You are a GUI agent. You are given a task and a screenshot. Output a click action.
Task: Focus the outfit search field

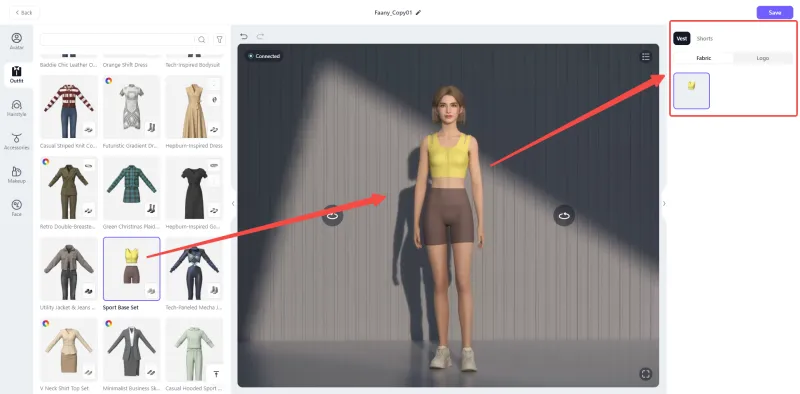coord(117,39)
